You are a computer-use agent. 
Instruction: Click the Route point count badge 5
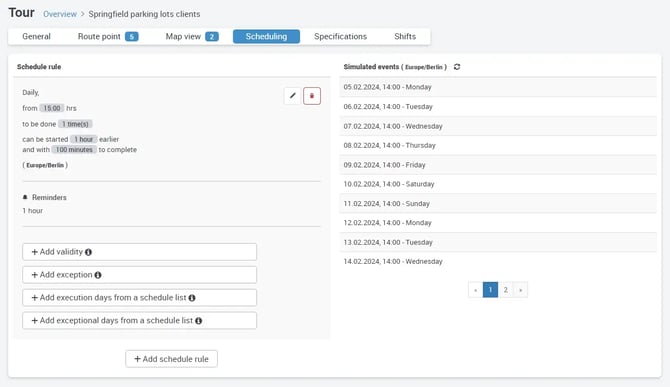(x=132, y=37)
